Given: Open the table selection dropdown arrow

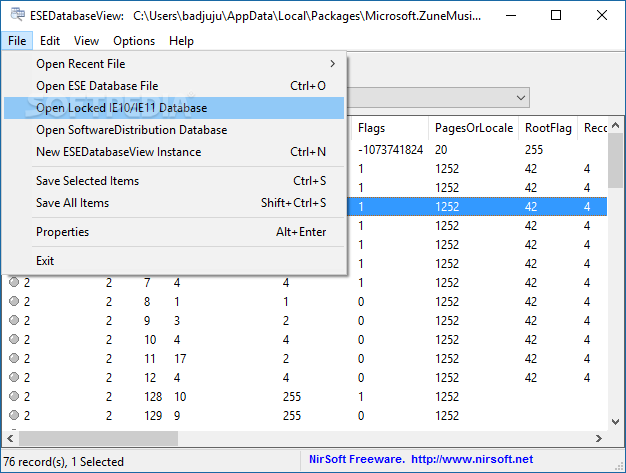Looking at the screenshot, I should pos(521,98).
